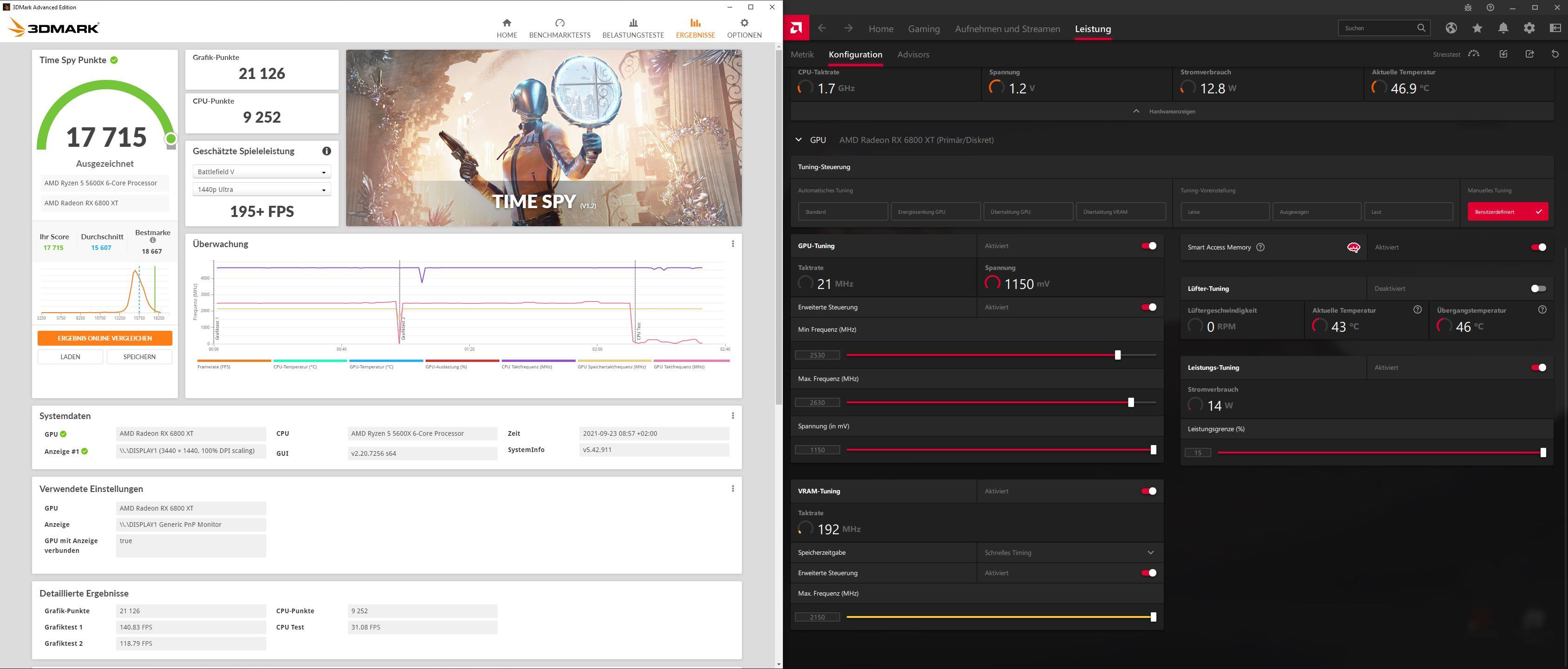Open 3DMark Optionen gear icon
This screenshot has width=1568, height=669.
[744, 28]
